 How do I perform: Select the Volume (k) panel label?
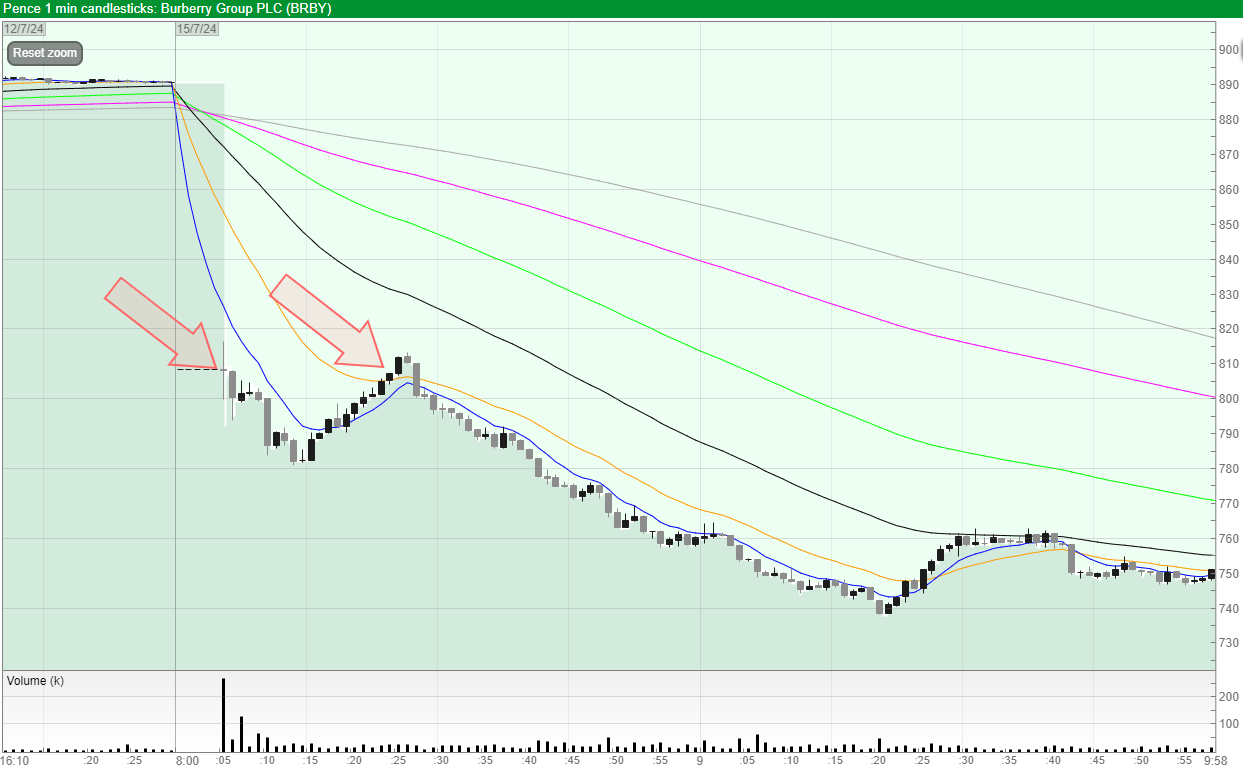[x=35, y=681]
